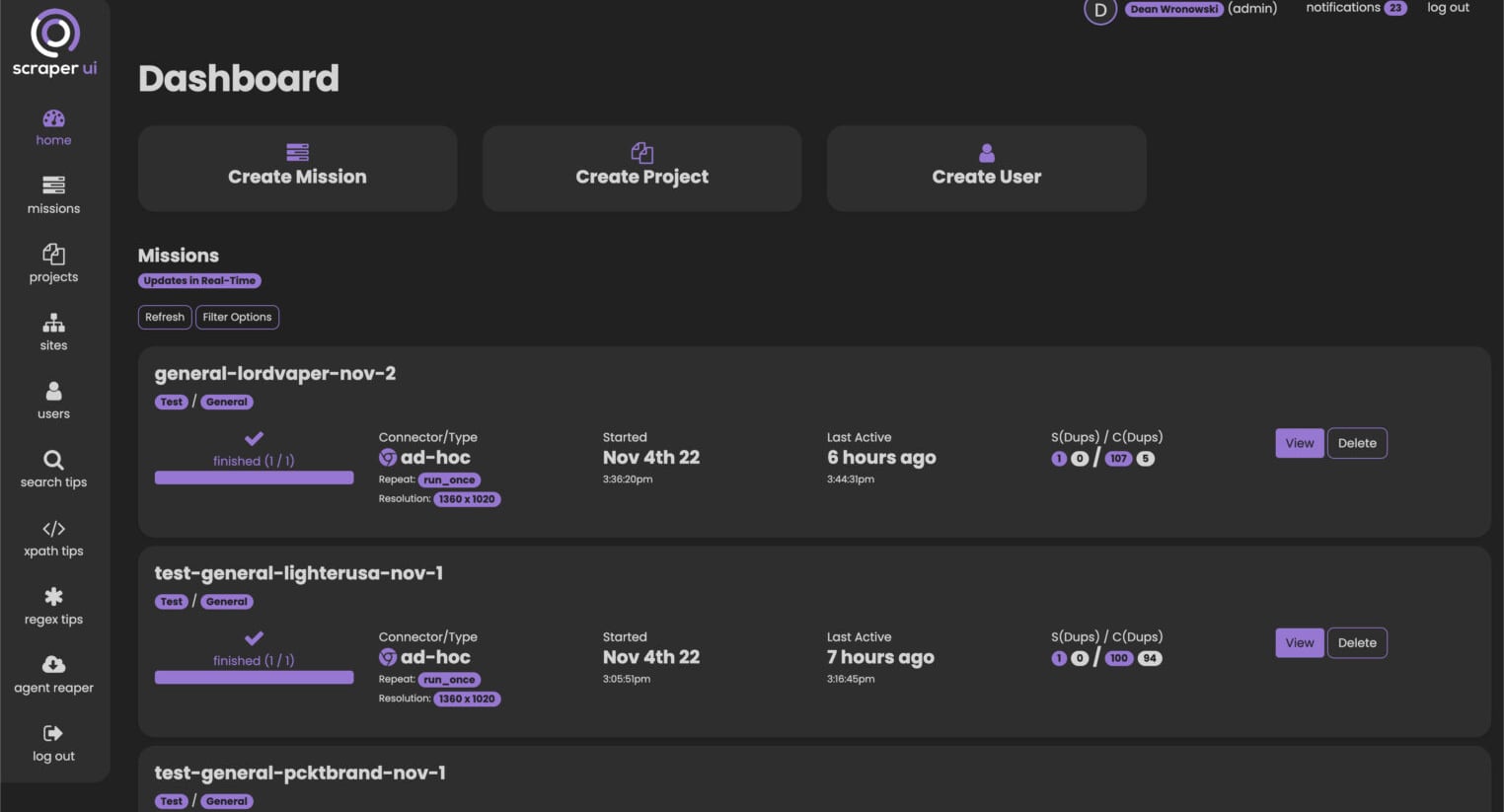Open the test-general-lighterusa-nov-1 mission title
Viewport: 1504px width, 812px height.
[299, 573]
